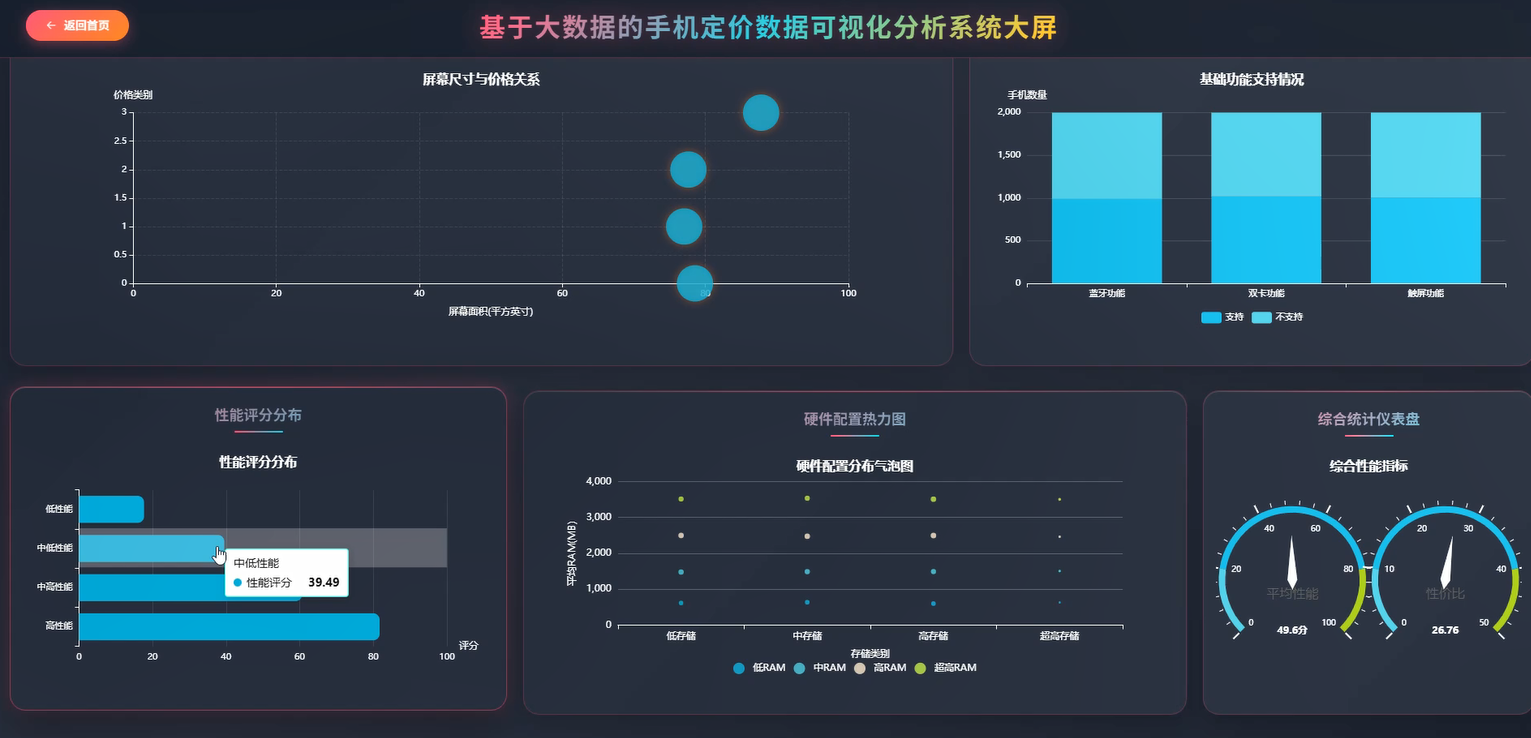
Task: Click the 返回首页 back button
Action: 77,26
